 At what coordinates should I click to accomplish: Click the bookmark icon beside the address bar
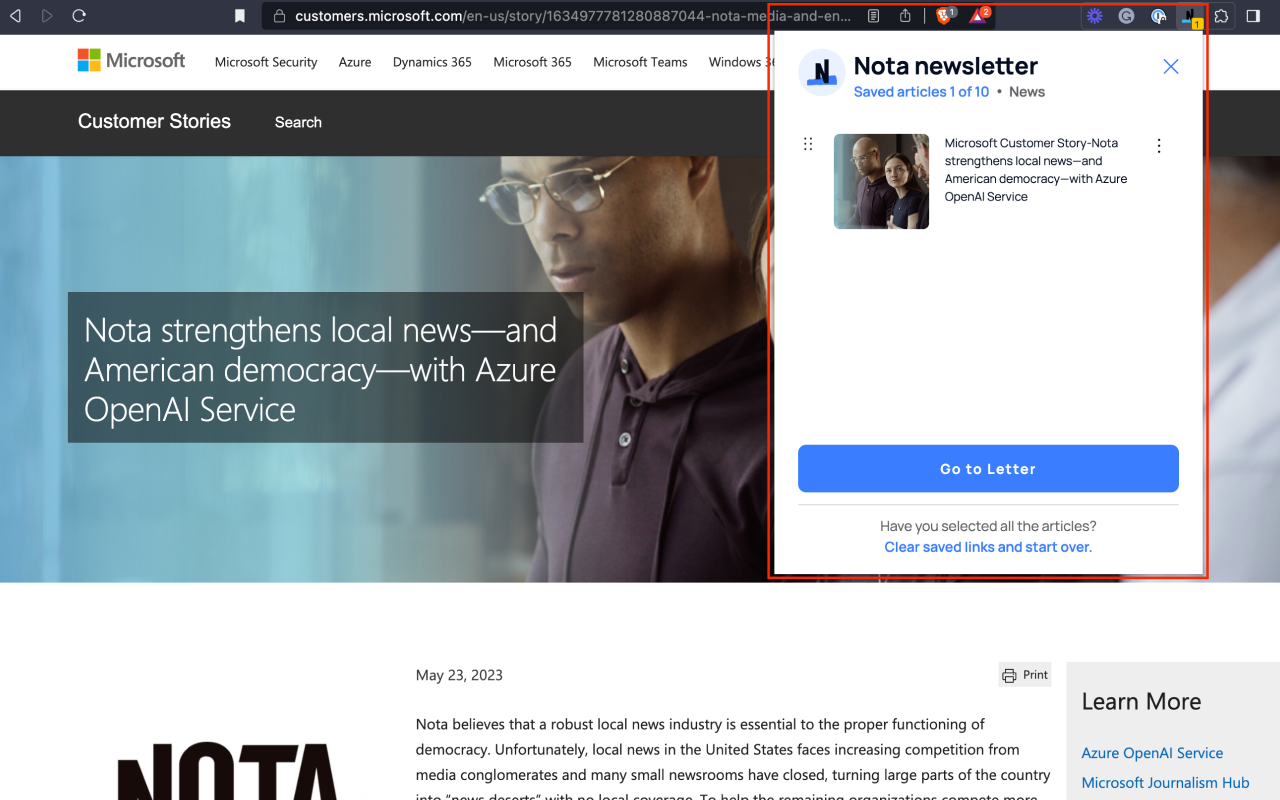pyautogui.click(x=239, y=16)
